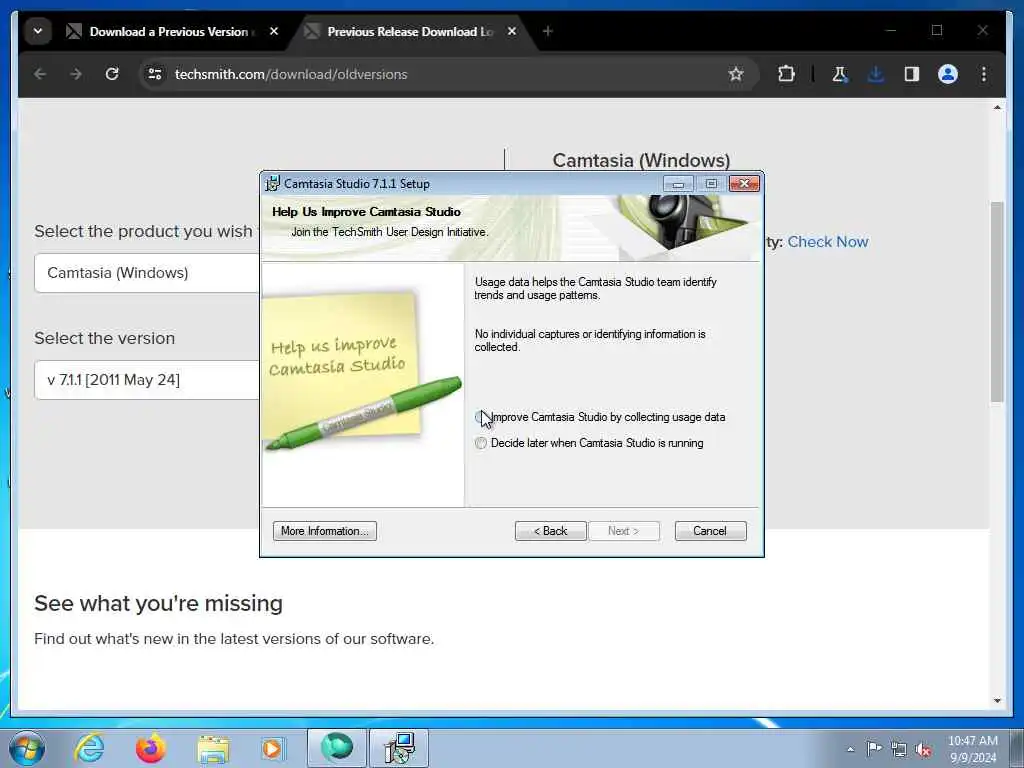Bookmark this page with the star
Image resolution: width=1024 pixels, height=768 pixels.
[x=735, y=74]
